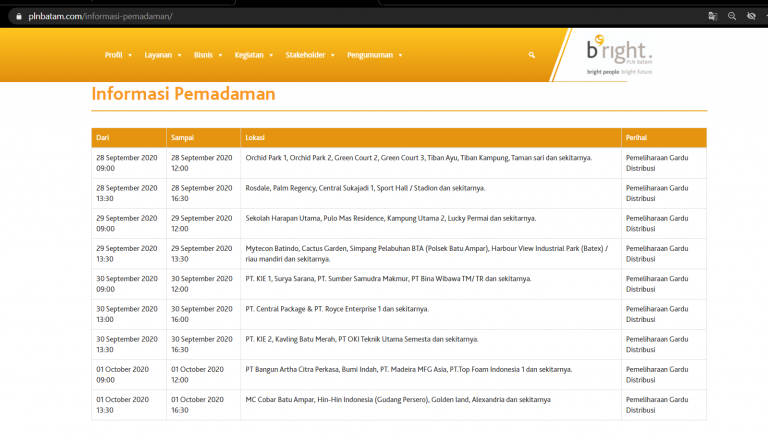
Task: Click the site search magnifier icon
Action: point(531,55)
